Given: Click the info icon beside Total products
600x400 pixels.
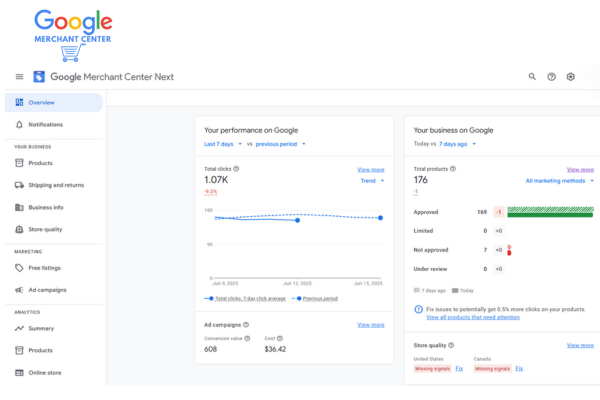Looking at the screenshot, I should [x=453, y=168].
